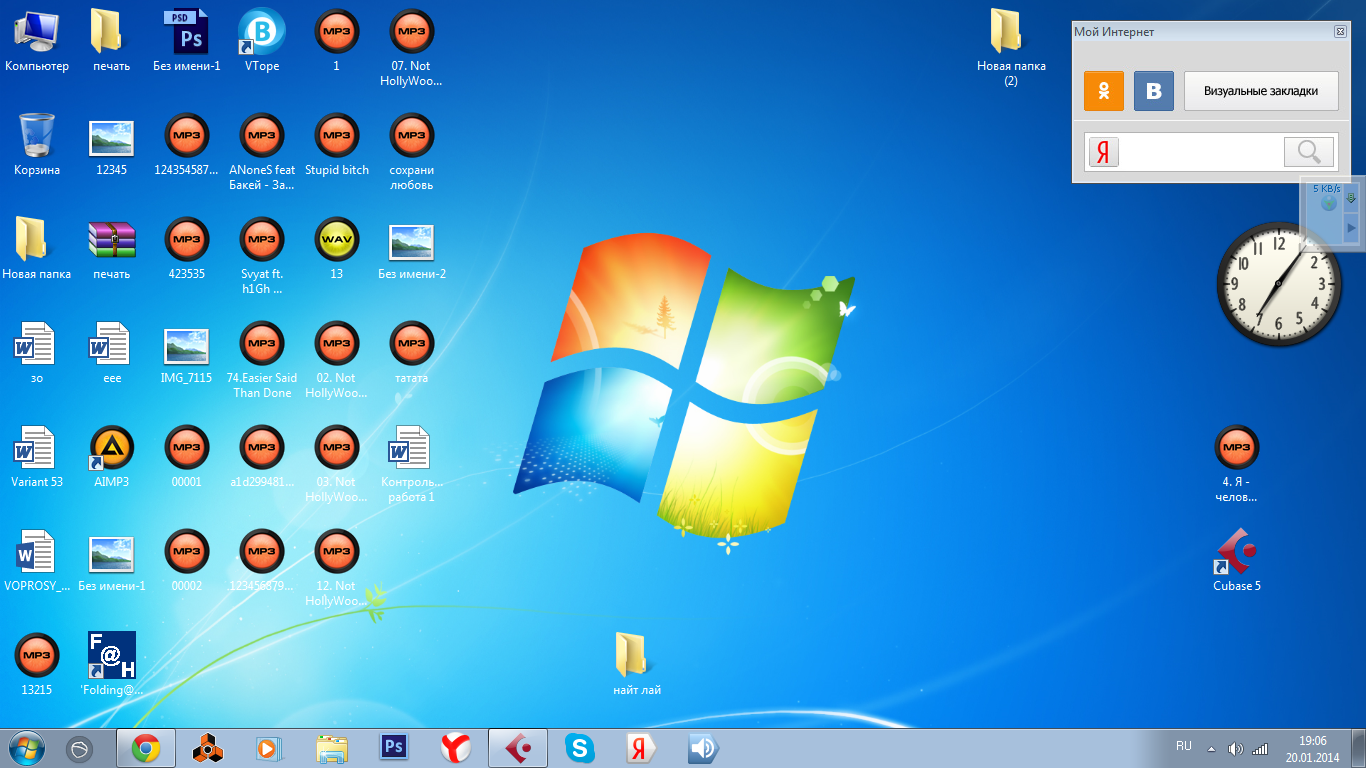This screenshot has width=1366, height=768.
Task: Close the Мой Интернет gadget
Action: 1340,32
